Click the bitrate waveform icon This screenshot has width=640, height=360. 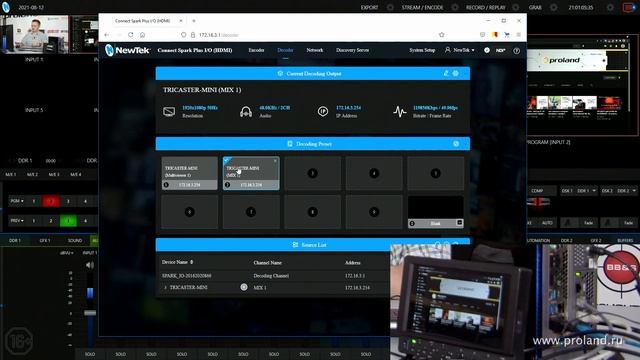click(x=400, y=111)
